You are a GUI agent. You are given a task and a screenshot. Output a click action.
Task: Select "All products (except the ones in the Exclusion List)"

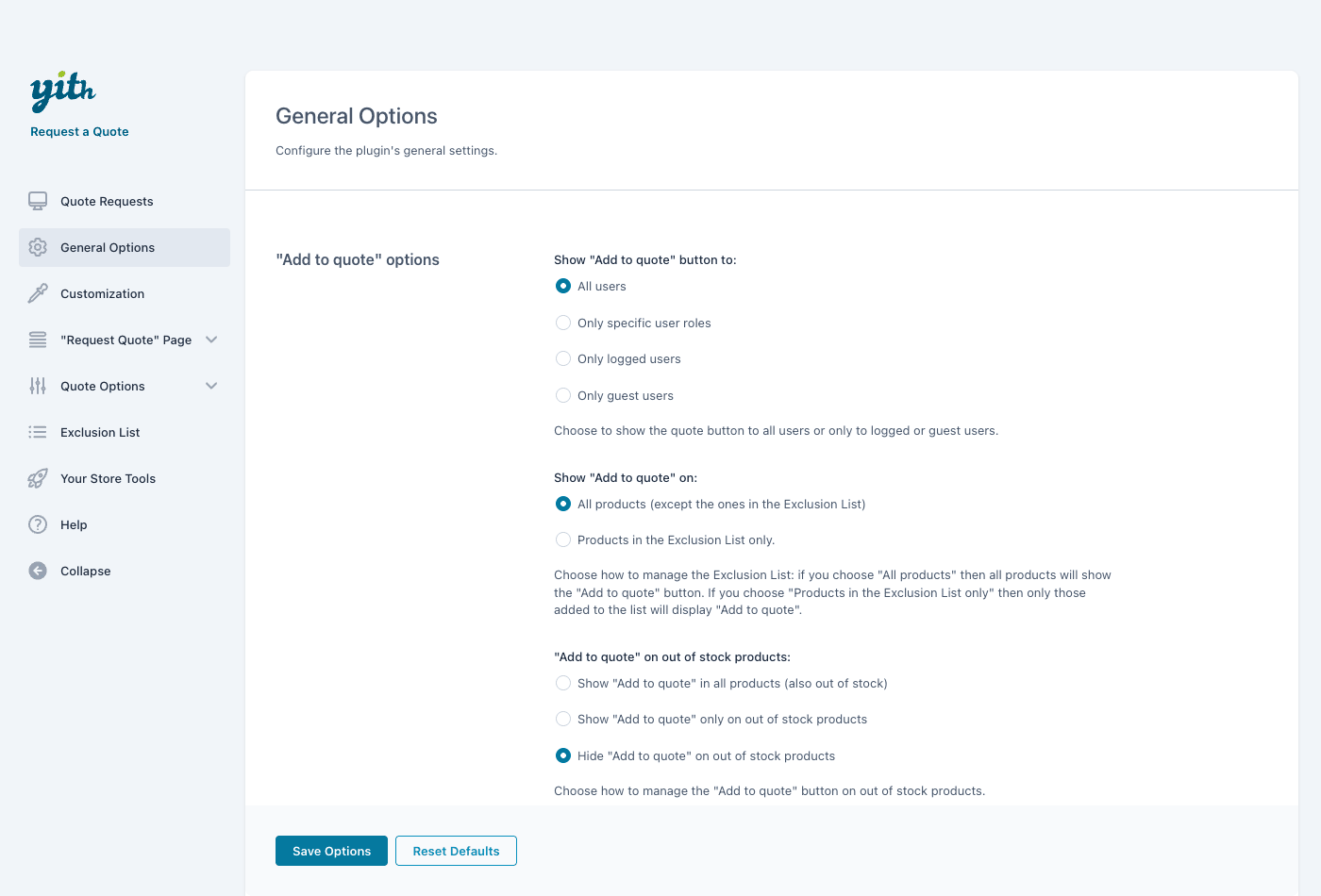click(563, 504)
